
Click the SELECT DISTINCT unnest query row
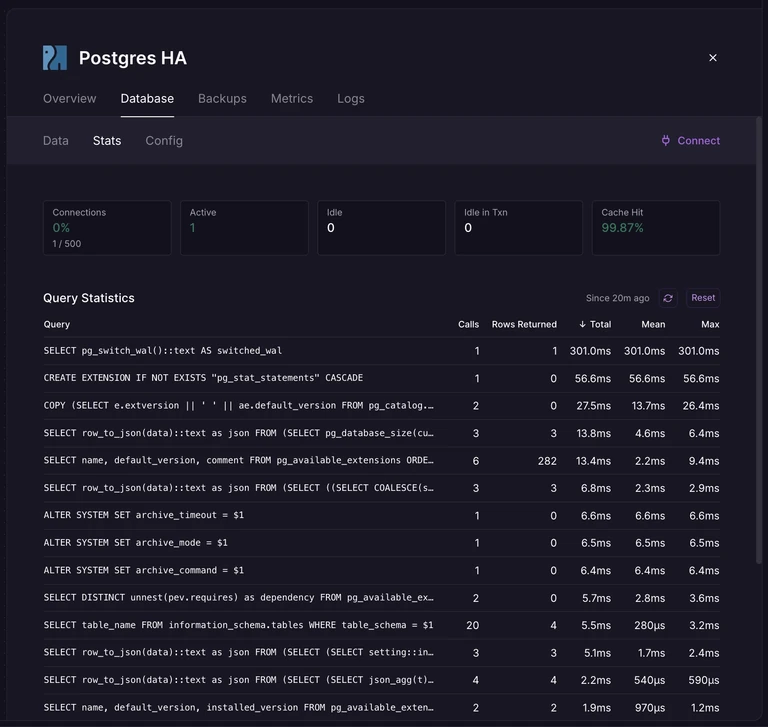point(382,598)
